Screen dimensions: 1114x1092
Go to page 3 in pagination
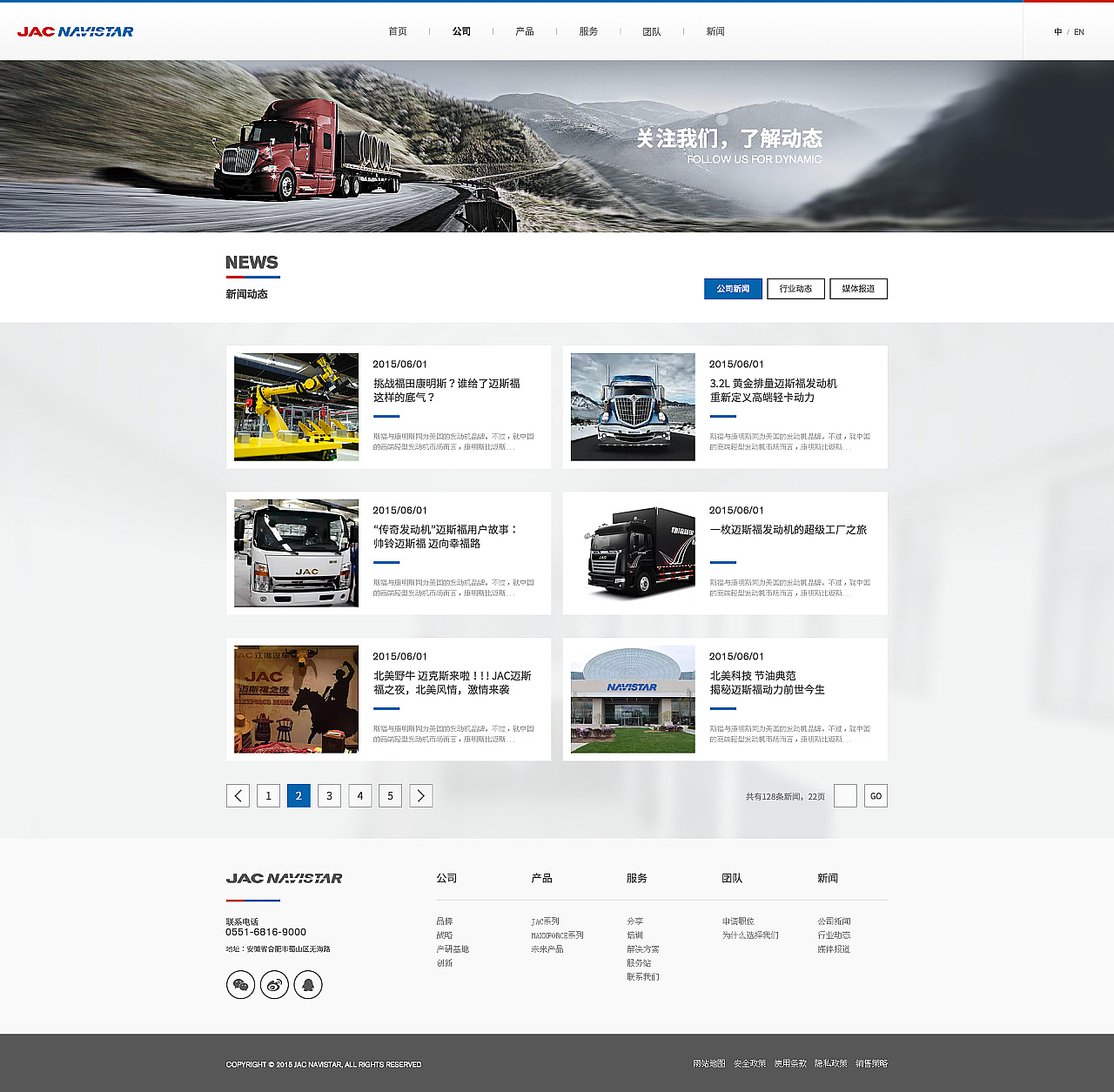tap(329, 796)
